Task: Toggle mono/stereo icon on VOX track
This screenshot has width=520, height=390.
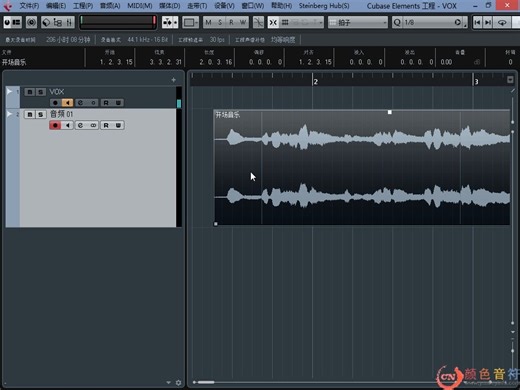Action: click(93, 103)
